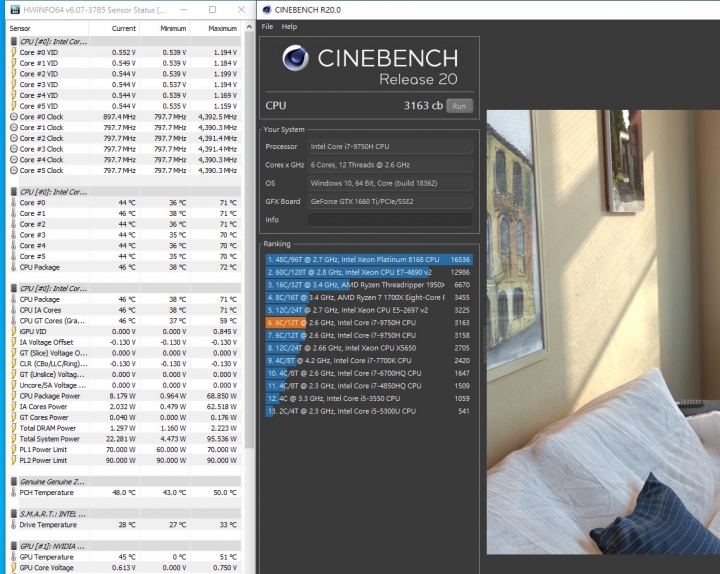Click the rendered room image in Cinebench
The width and height of the screenshot is (720, 574).
point(603,332)
